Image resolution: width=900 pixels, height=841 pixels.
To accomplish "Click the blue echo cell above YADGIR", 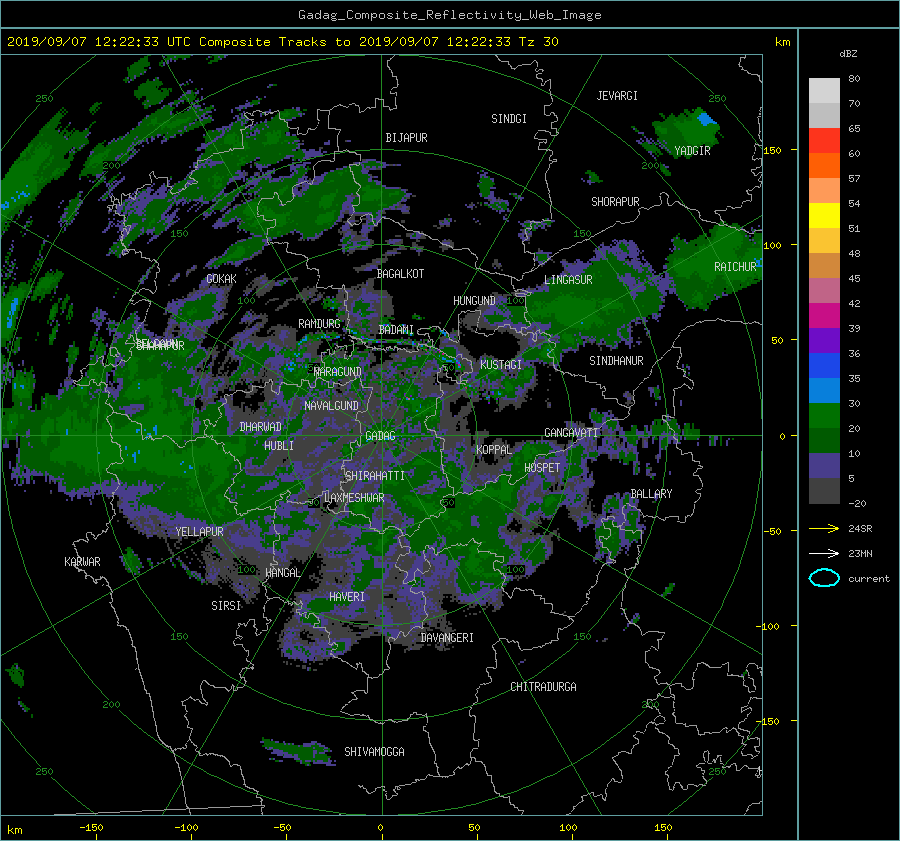I will [x=707, y=119].
